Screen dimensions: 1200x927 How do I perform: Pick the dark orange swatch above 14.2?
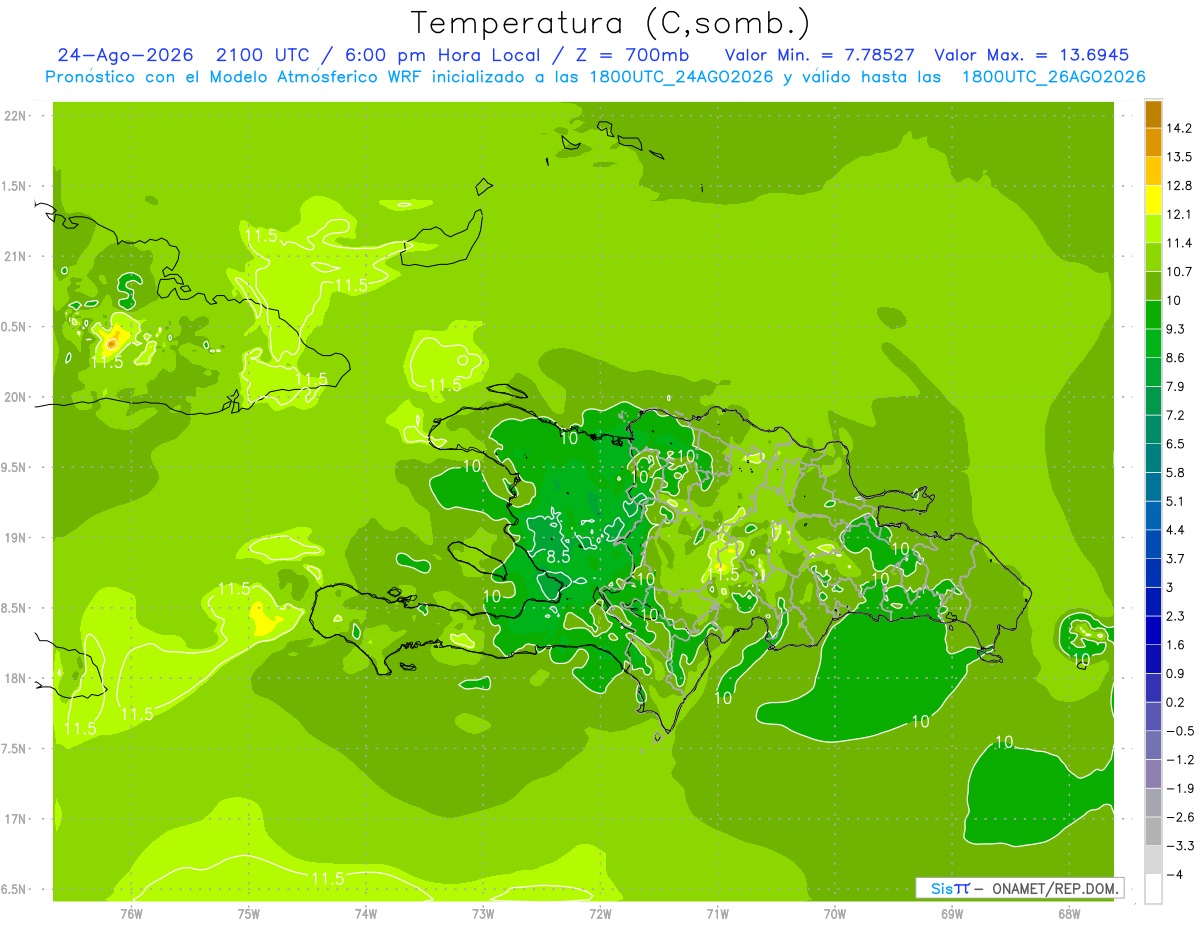(1153, 114)
